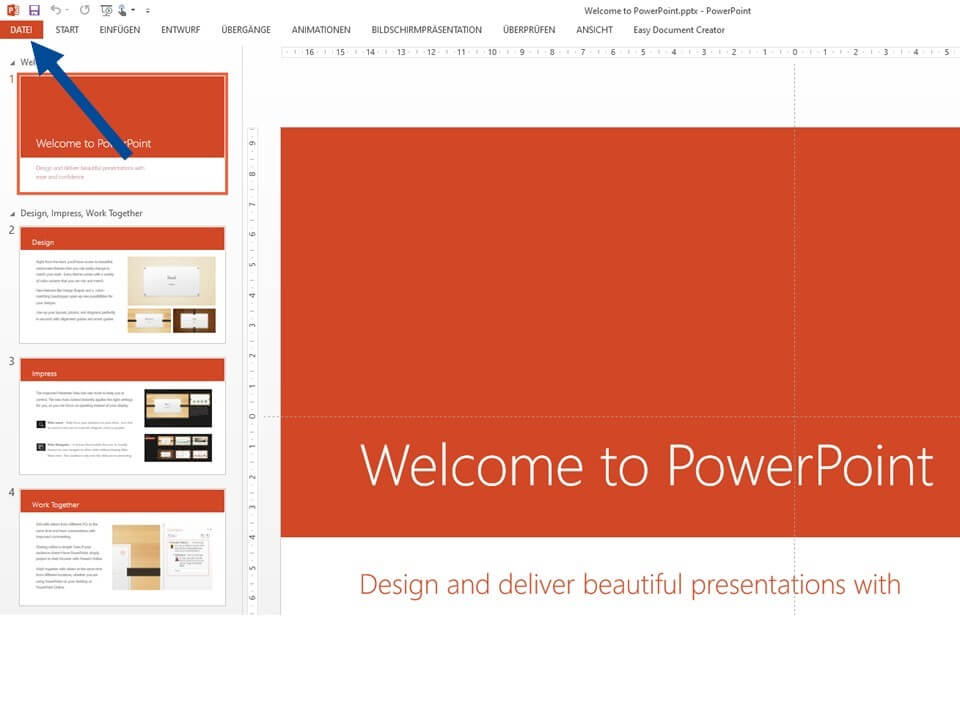Viewport: 960px width, 720px height.
Task: Open the Easy Document Creator tab
Action: (x=679, y=29)
